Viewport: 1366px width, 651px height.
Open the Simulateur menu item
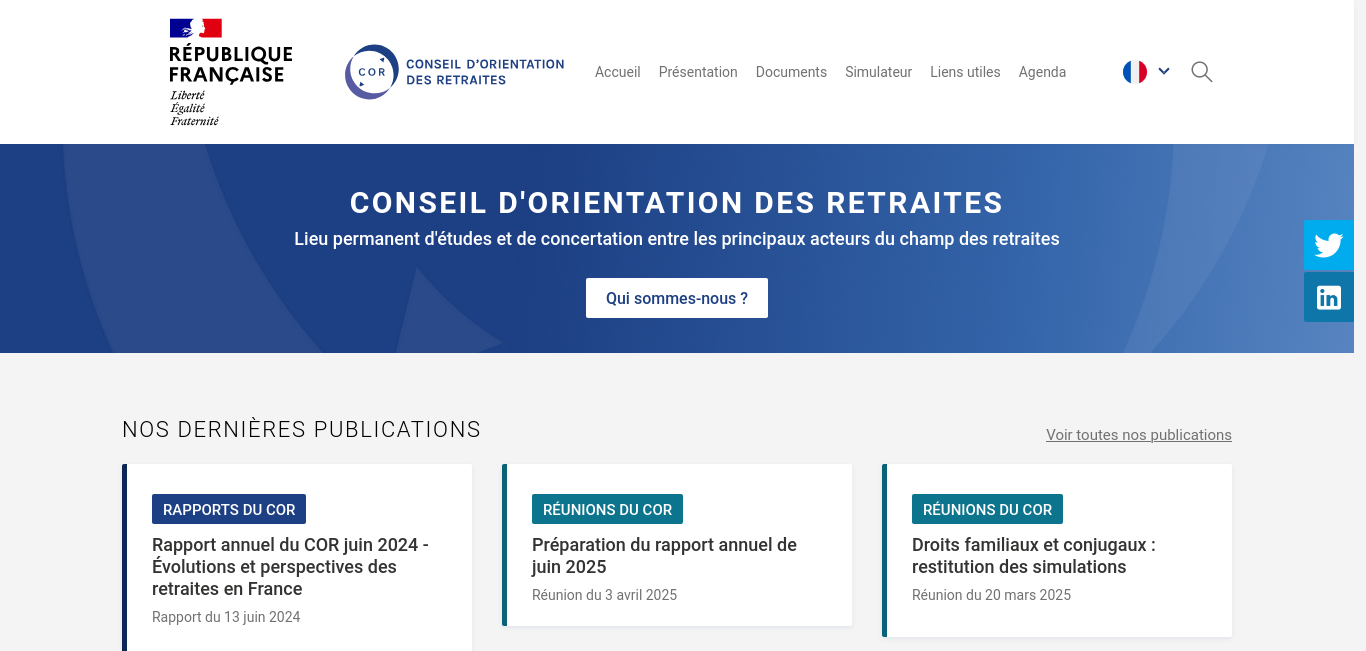coord(878,72)
